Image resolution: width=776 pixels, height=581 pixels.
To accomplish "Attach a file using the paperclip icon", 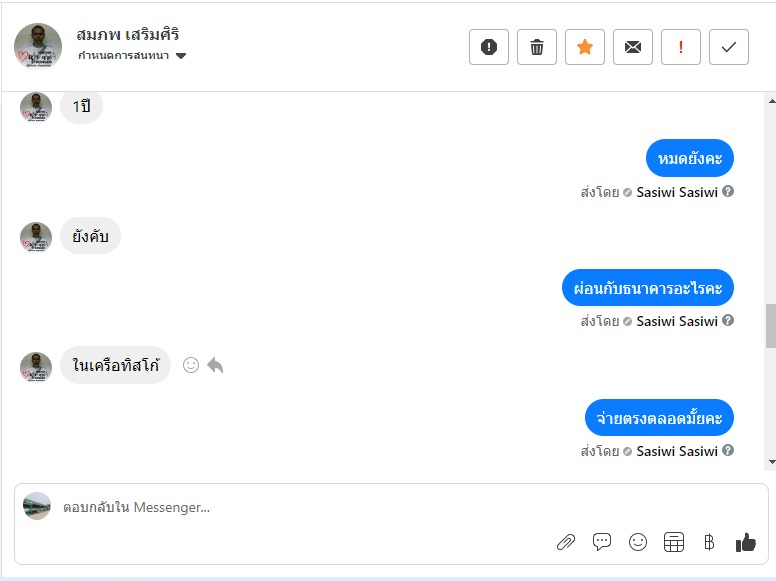I will pos(566,542).
